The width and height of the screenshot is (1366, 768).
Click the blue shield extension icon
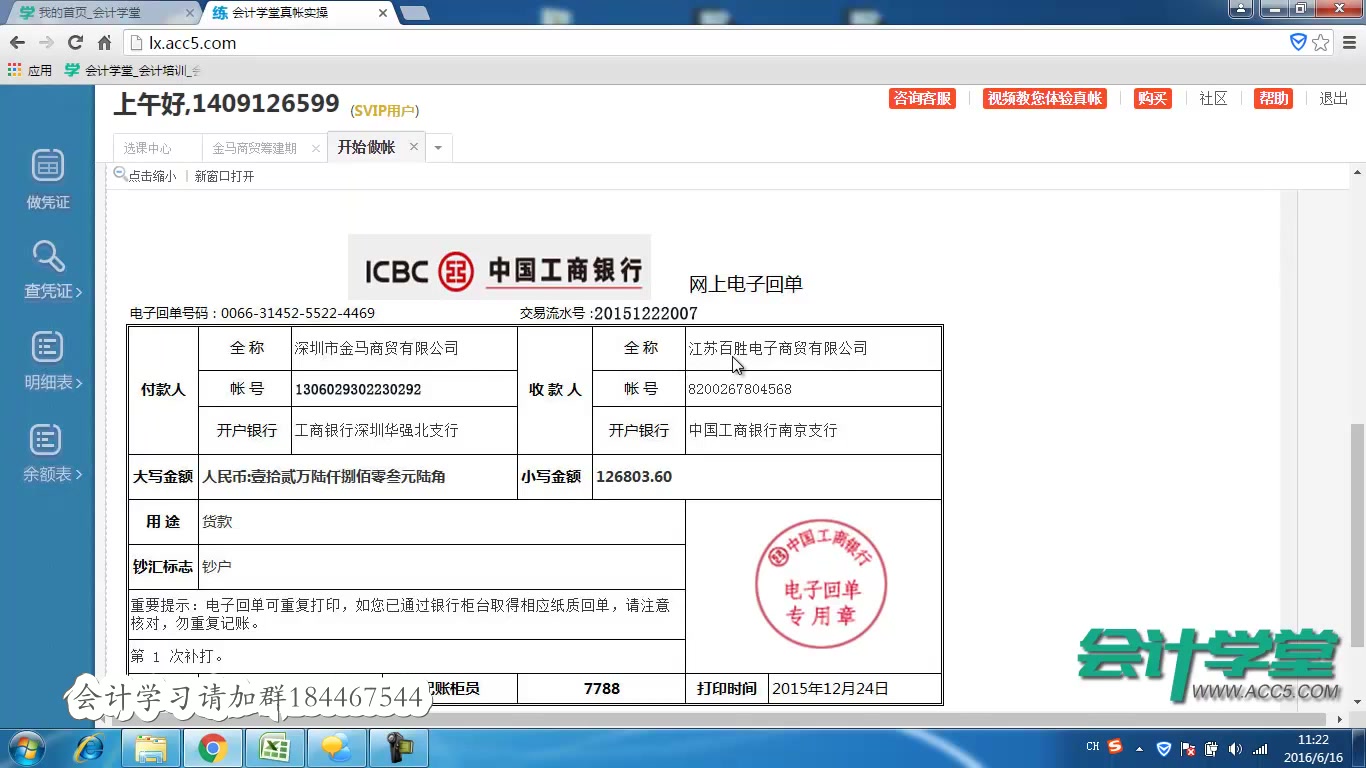click(1298, 43)
